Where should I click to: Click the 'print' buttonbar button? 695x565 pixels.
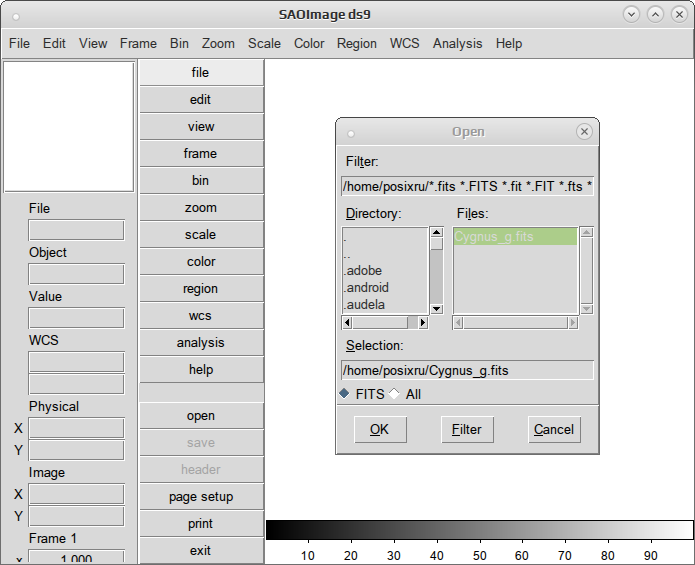[x=202, y=524]
